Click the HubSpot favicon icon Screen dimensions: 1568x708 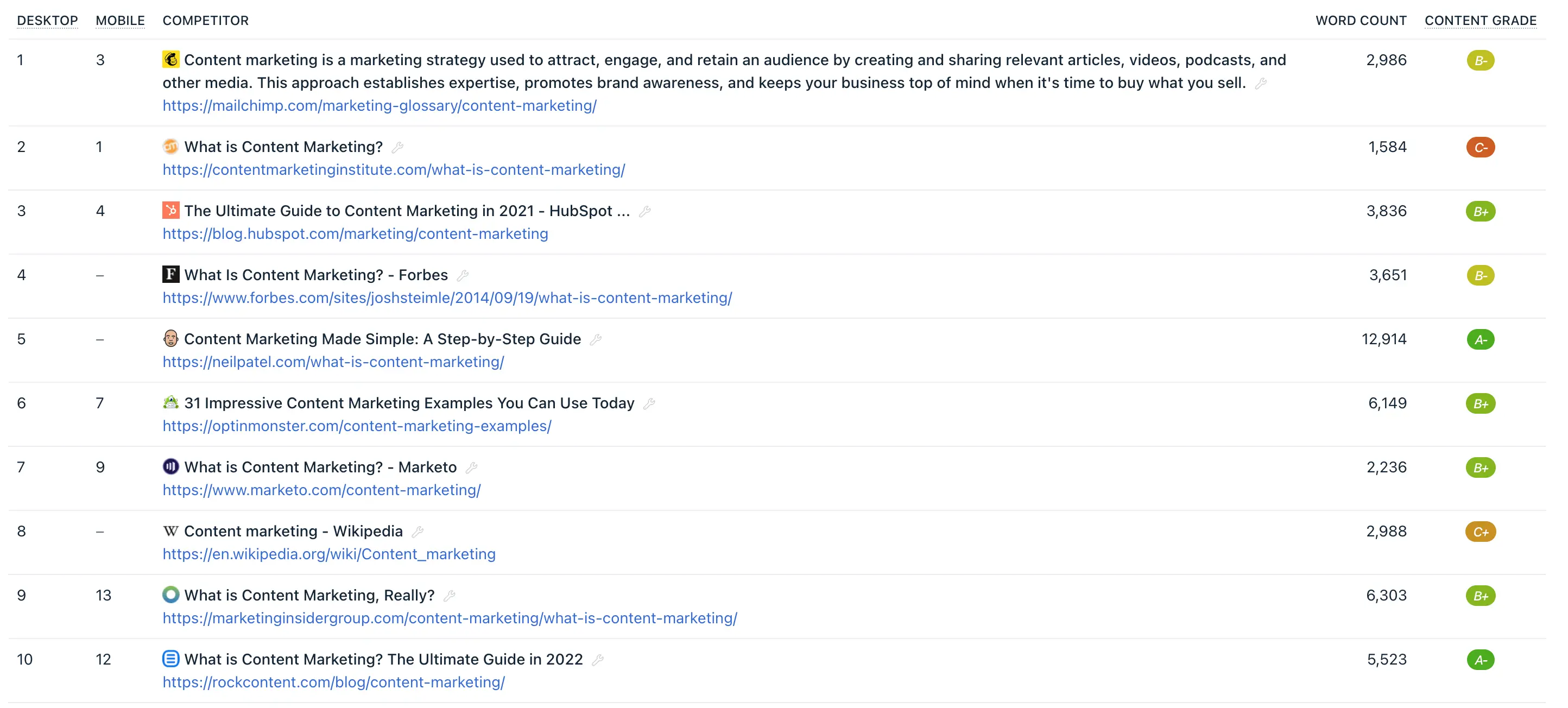(170, 211)
